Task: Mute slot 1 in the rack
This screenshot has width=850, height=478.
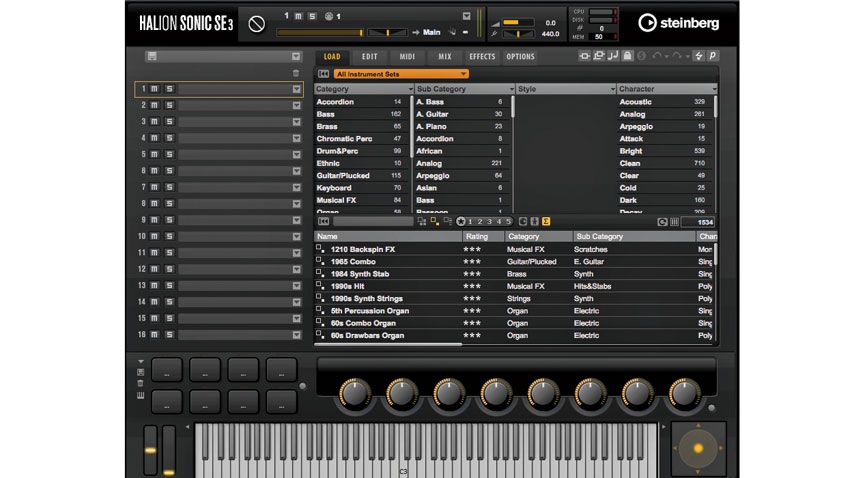Action: (x=154, y=89)
